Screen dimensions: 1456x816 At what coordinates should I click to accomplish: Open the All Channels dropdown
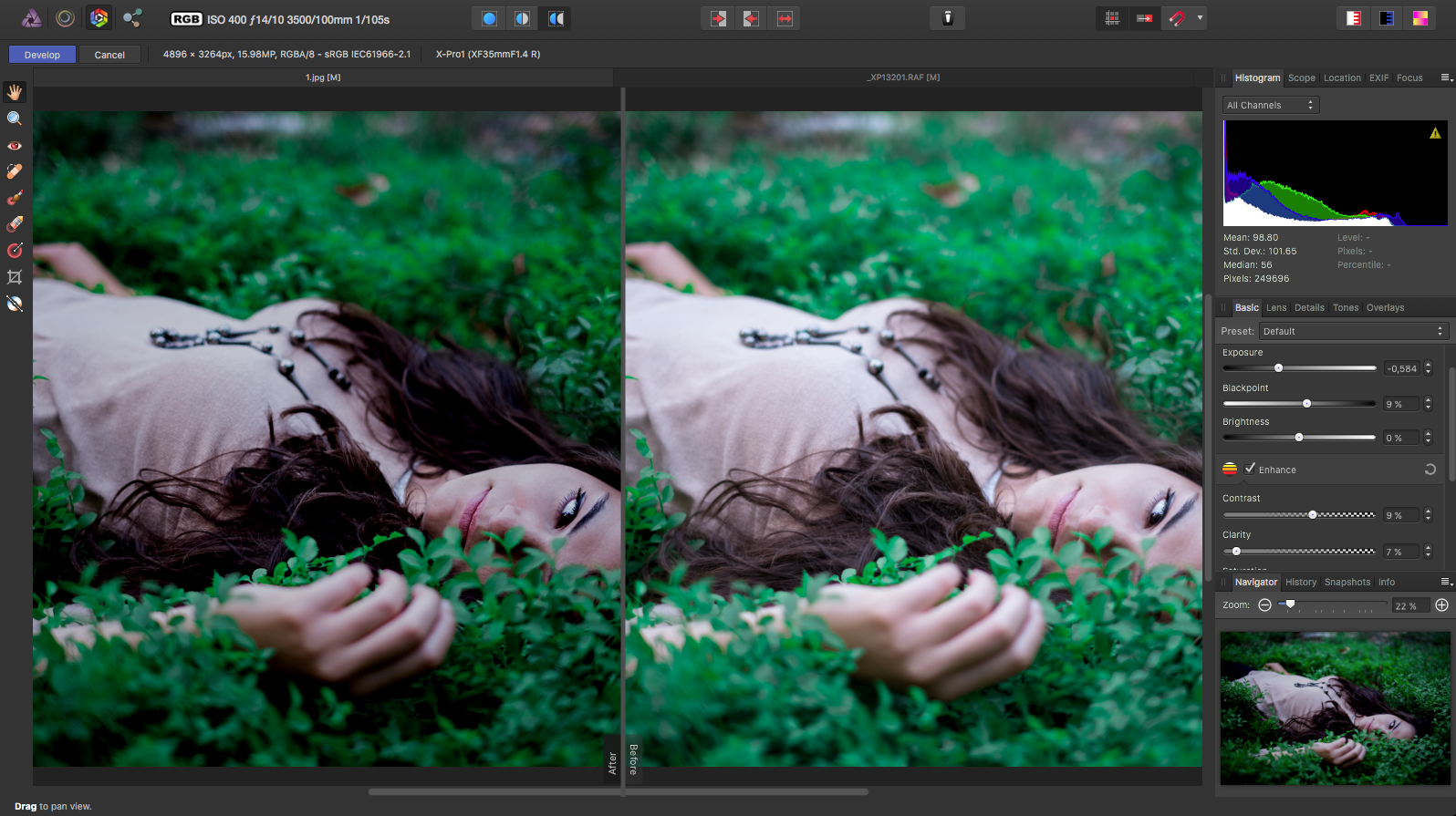click(1271, 105)
